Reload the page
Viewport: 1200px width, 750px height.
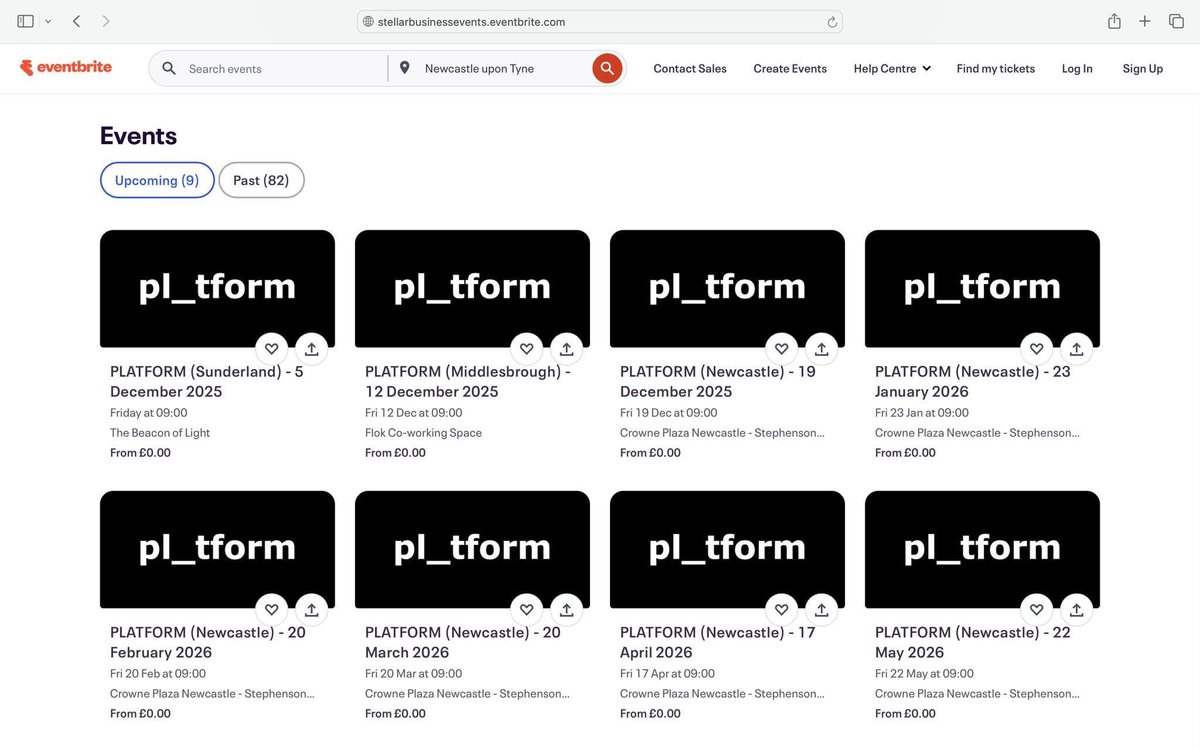(832, 21)
